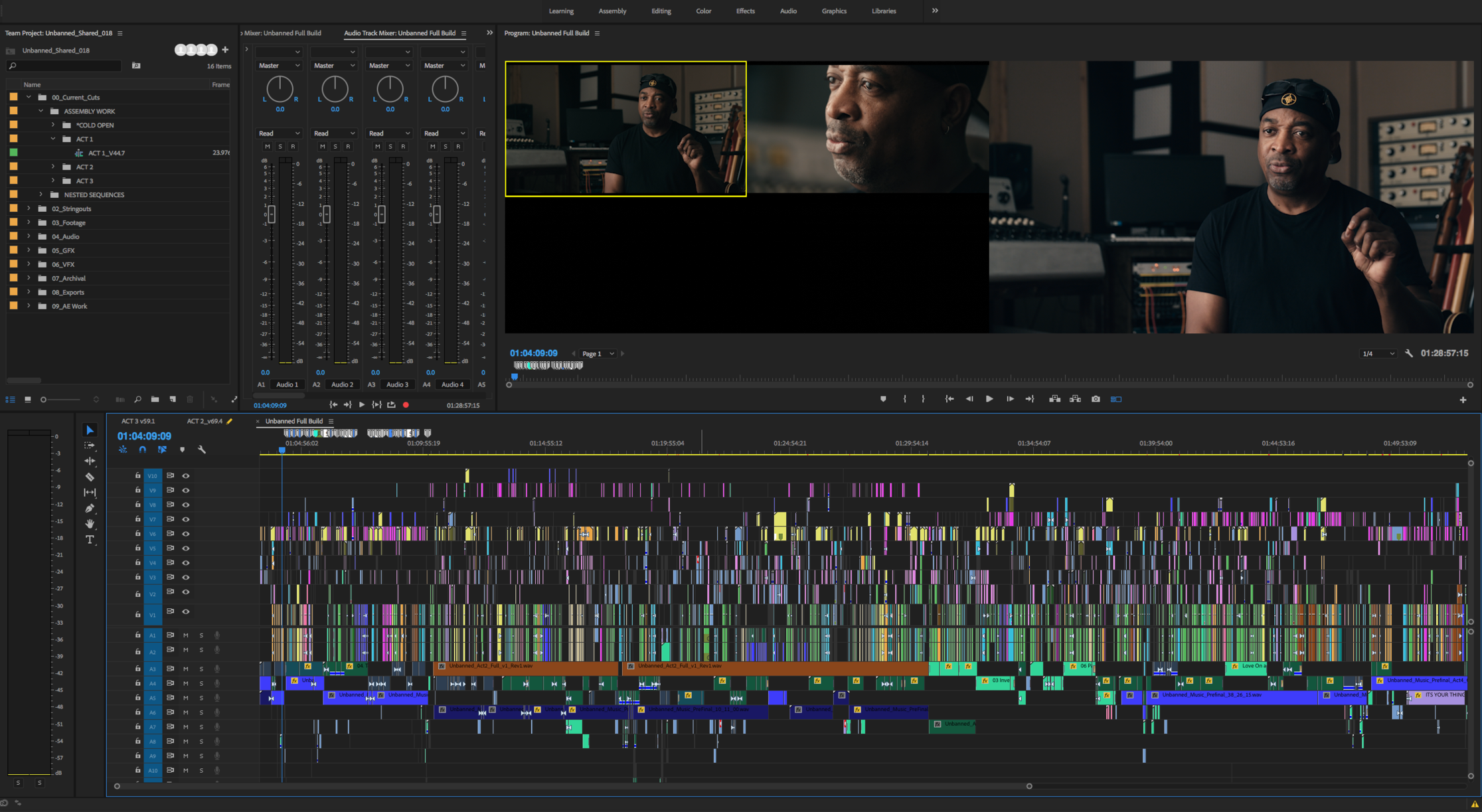Screen dimensions: 1482x812
Task: Click the Export Frame camera icon
Action: point(1096,399)
